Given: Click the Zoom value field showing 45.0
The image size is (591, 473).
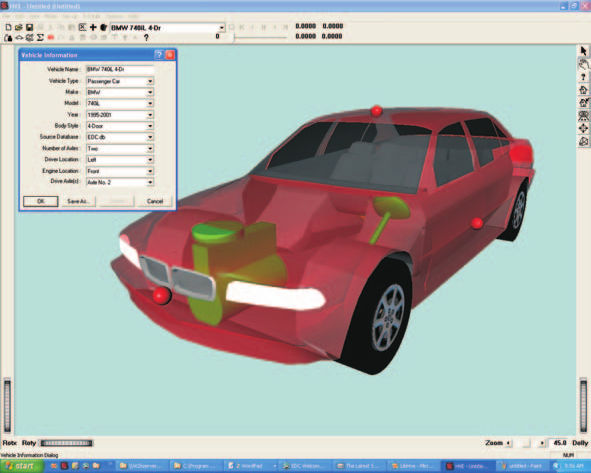Looking at the screenshot, I should point(559,443).
